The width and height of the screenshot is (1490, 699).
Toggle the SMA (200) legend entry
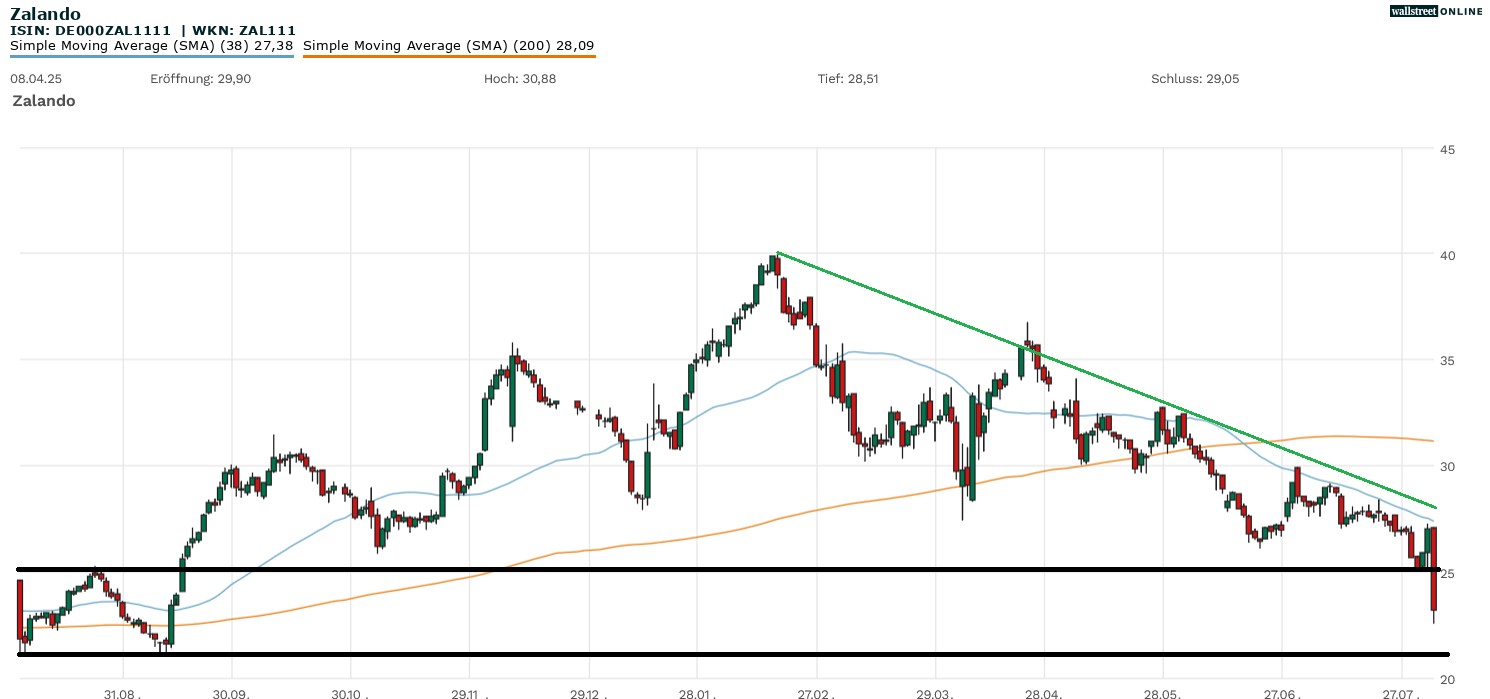(448, 46)
